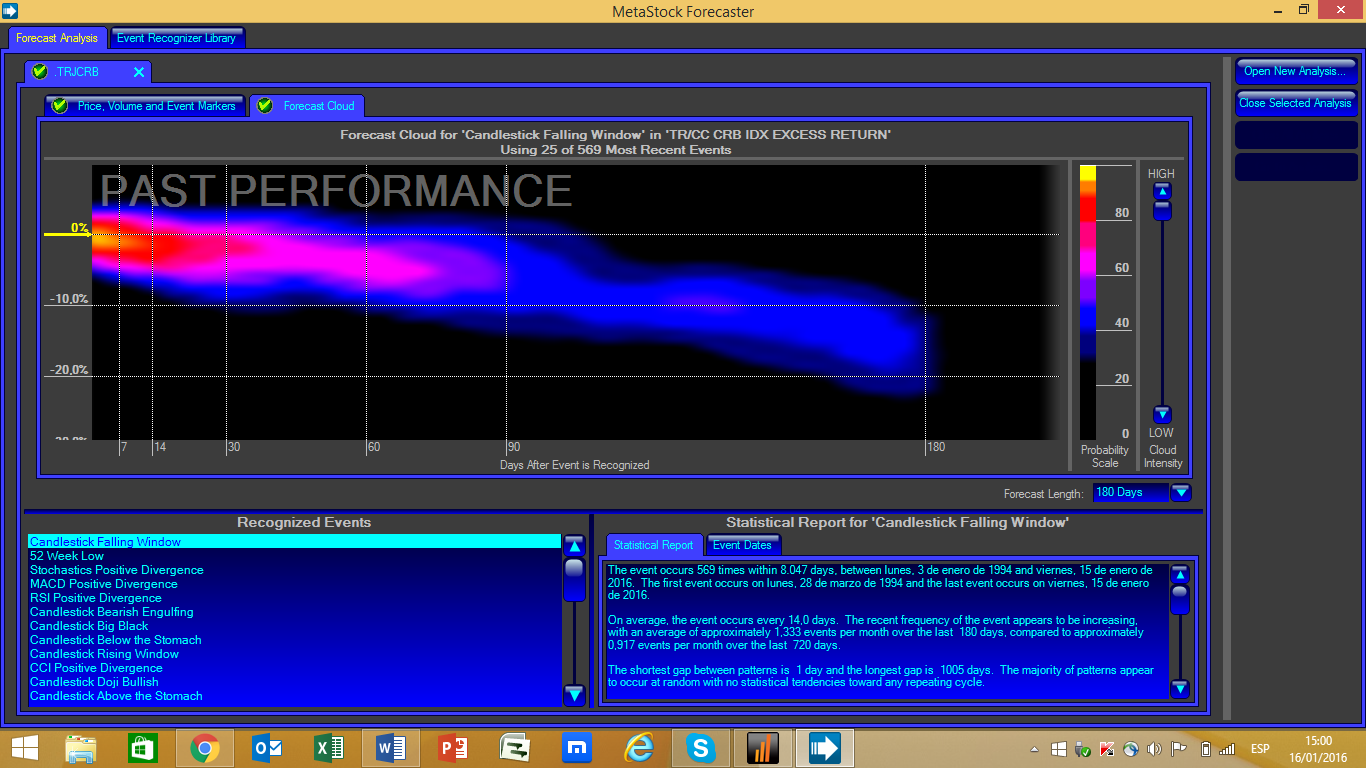Toggle the Price, Volume and Event Markers checkmark

[x=60, y=106]
